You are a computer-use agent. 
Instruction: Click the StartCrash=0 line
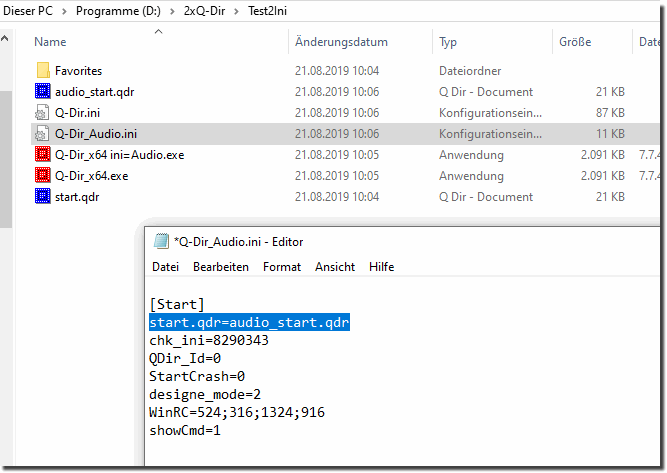[x=197, y=376]
